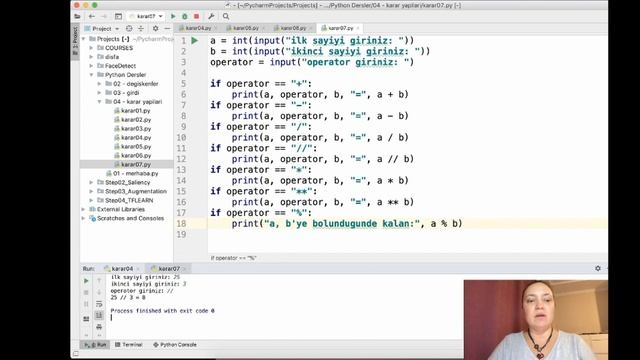
Task: Place cursor on code line 18 print statement
Action: click(x=347, y=224)
